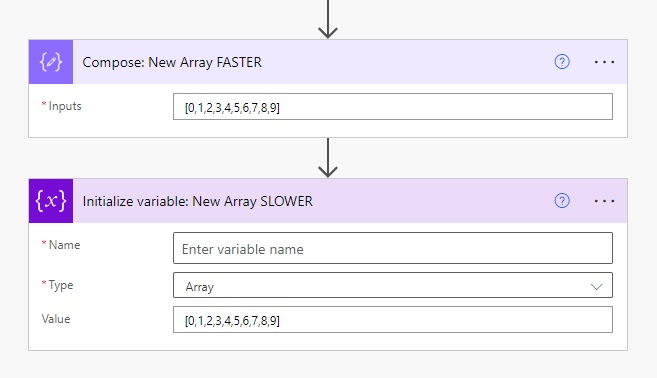Click the arrow between Compose and Initialize variable
This screenshot has height=378, width=657.
point(328,158)
